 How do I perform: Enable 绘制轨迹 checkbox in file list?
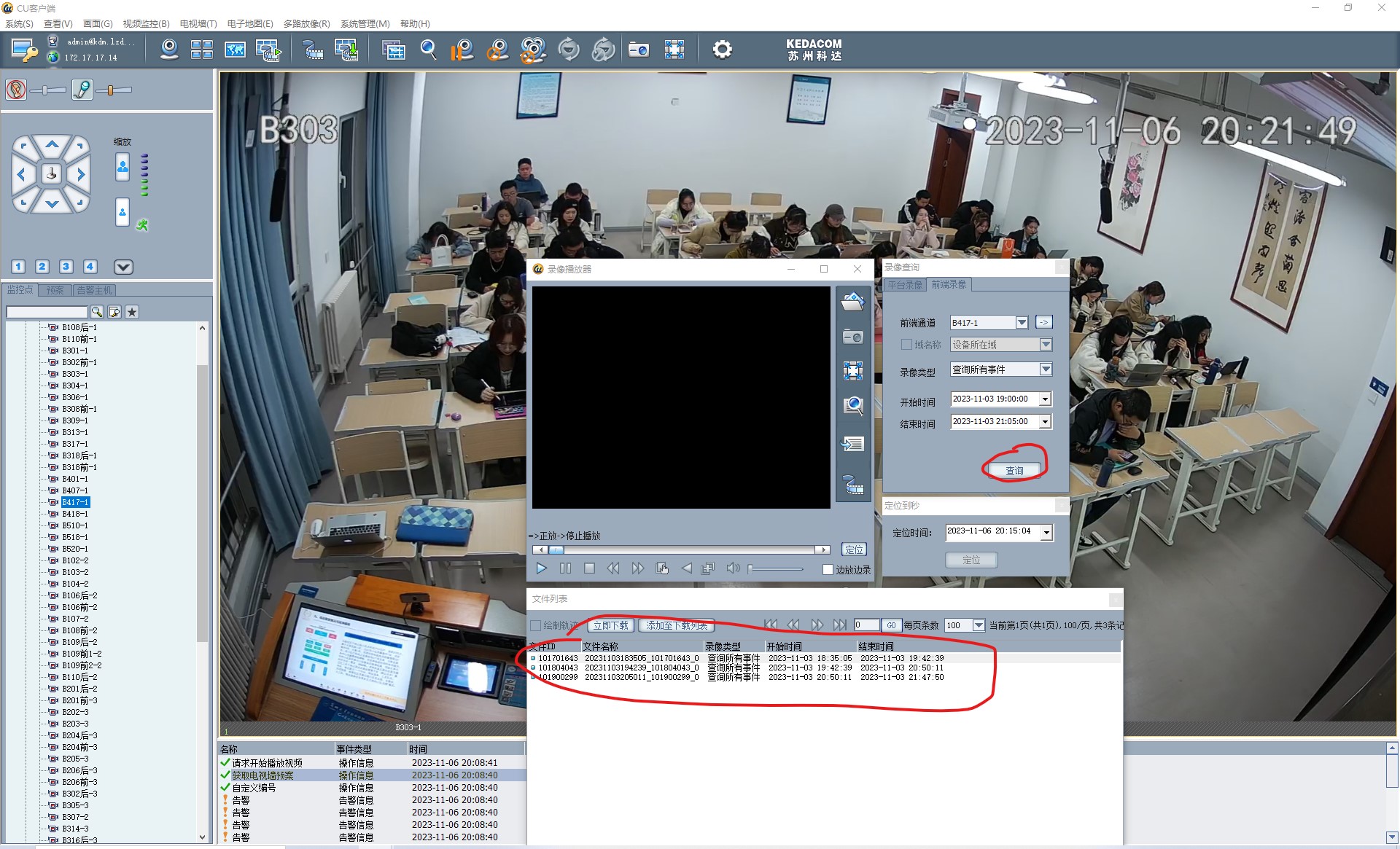(536, 625)
